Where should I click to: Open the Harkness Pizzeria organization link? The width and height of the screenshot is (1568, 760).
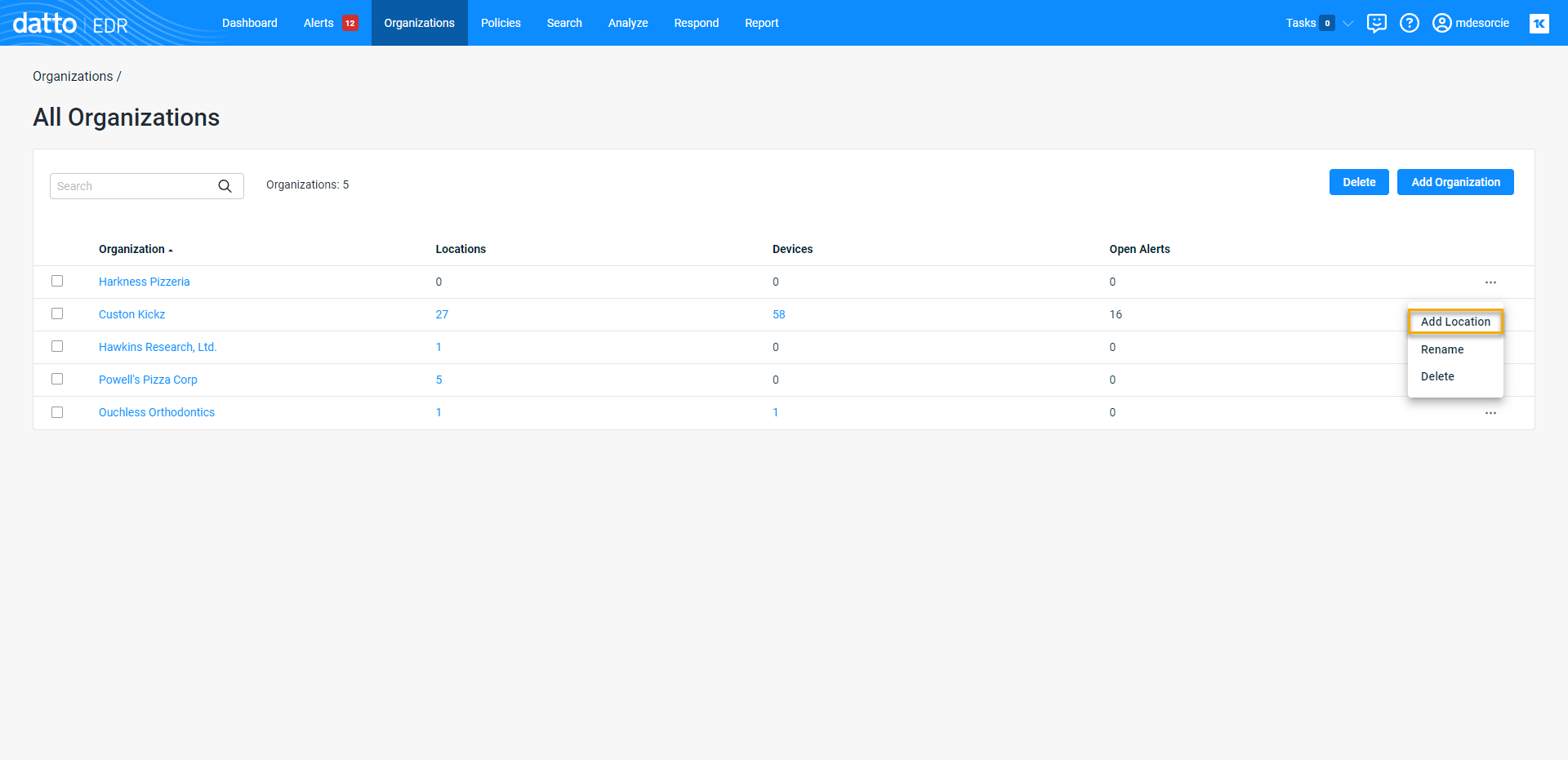click(x=145, y=282)
